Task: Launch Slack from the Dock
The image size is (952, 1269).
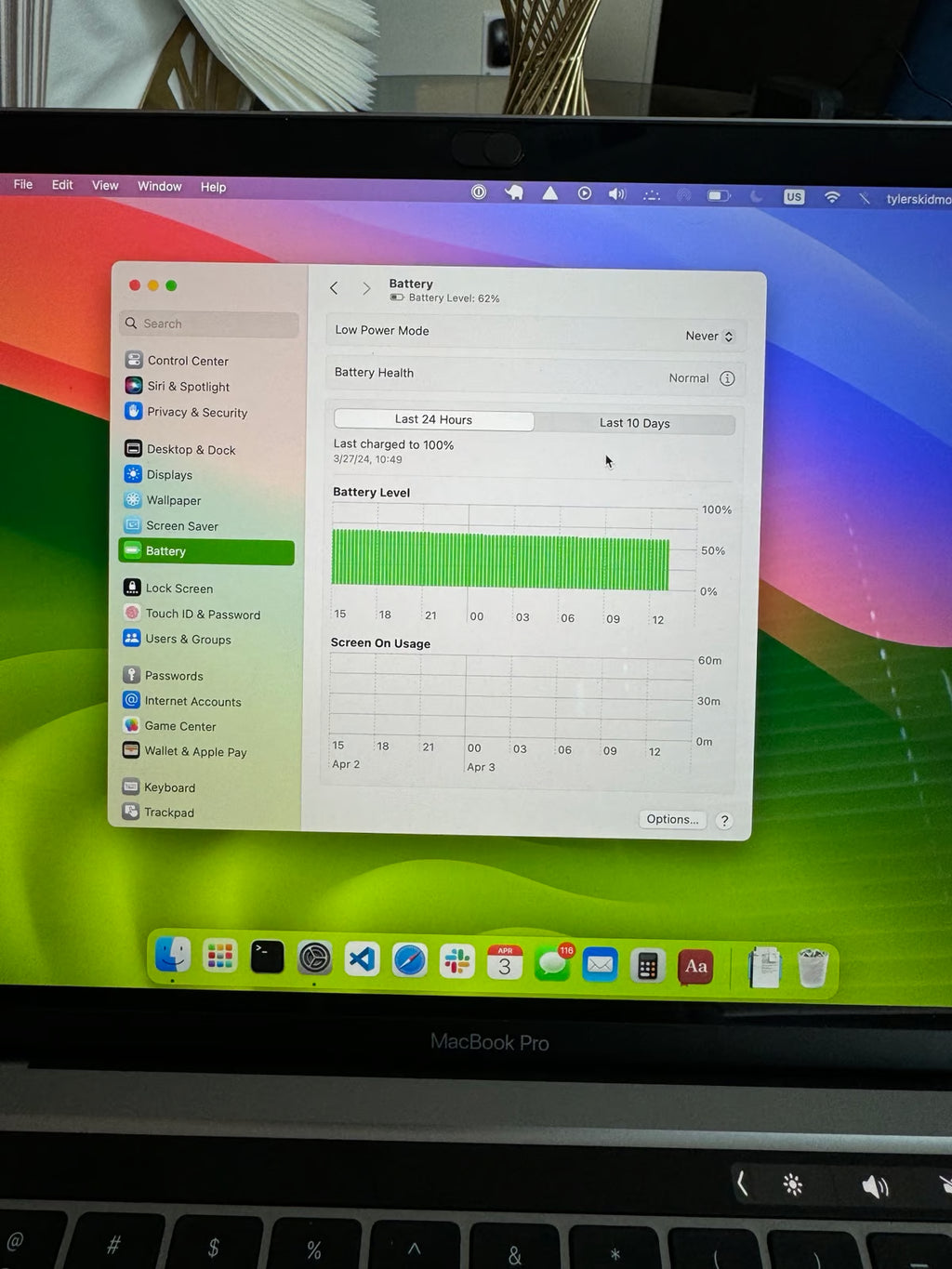Action: [456, 960]
